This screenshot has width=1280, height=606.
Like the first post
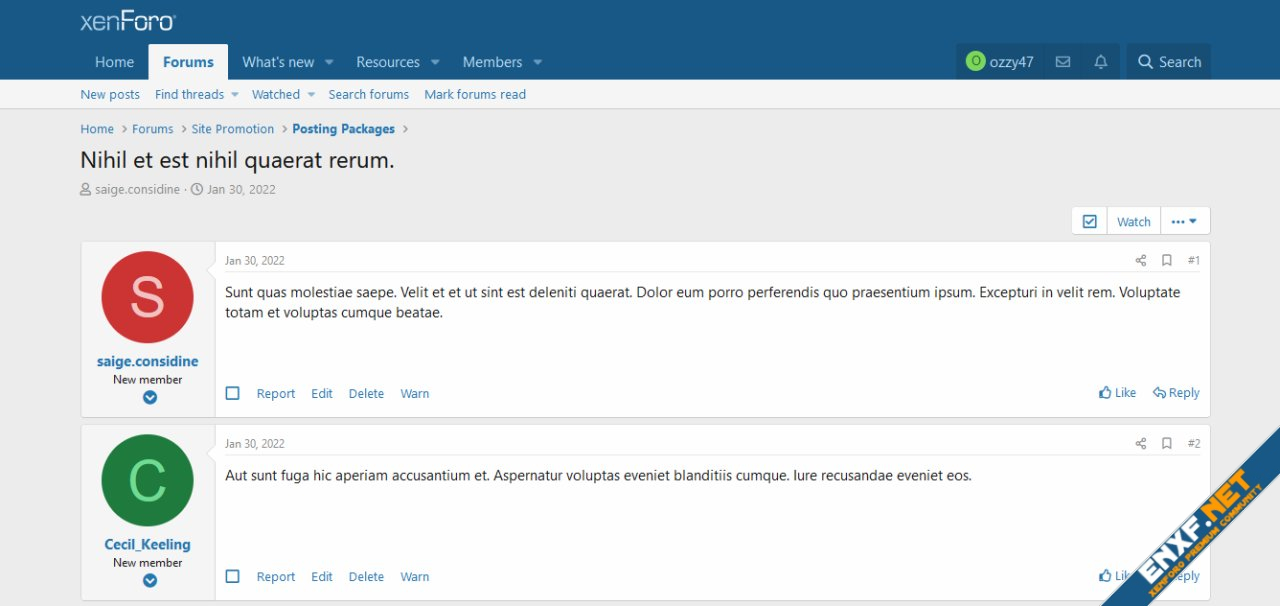pyautogui.click(x=1117, y=393)
